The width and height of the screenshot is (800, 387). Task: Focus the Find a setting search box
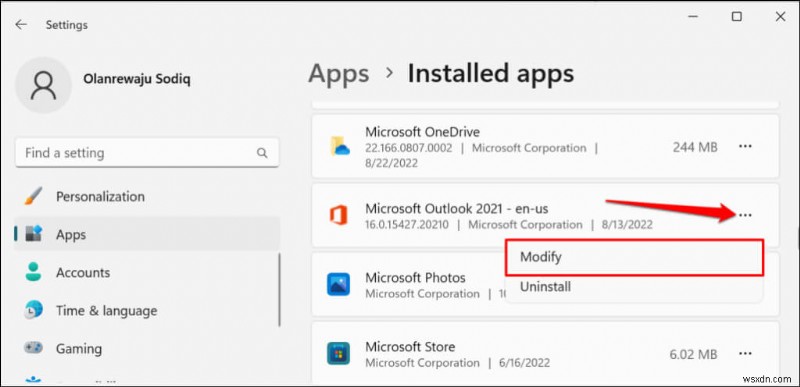[147, 152]
